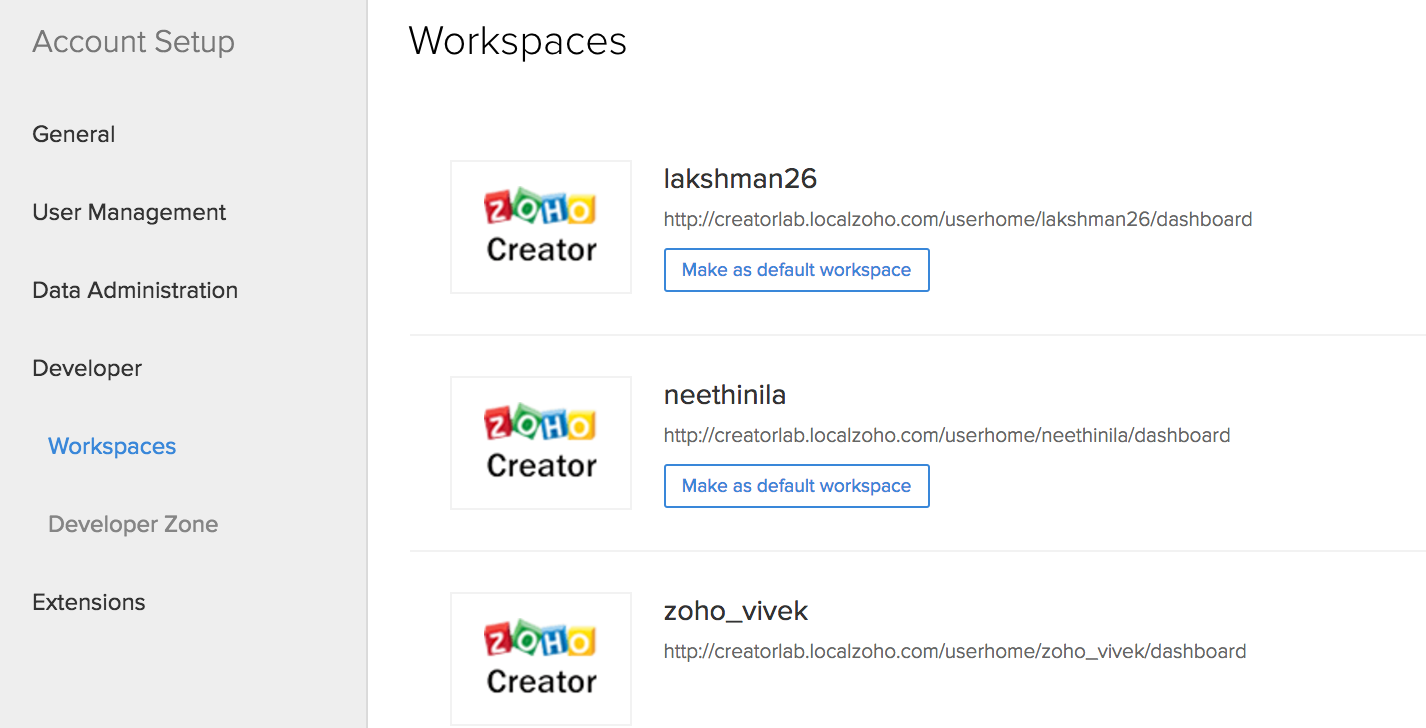
Task: Make lakshman26 the default workspace
Action: point(796,269)
